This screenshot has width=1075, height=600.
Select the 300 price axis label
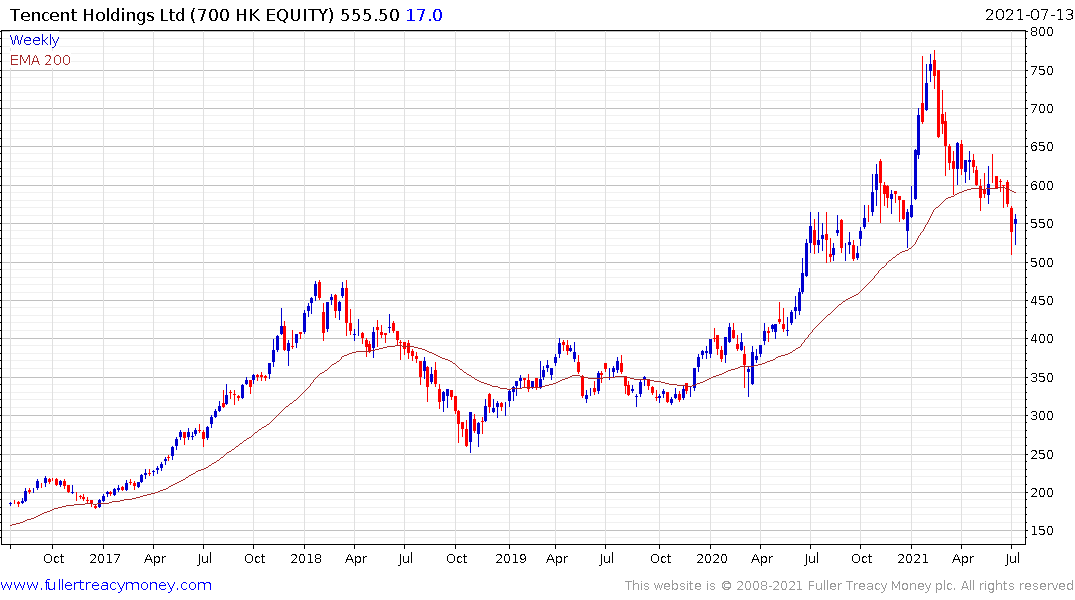tap(1042, 416)
